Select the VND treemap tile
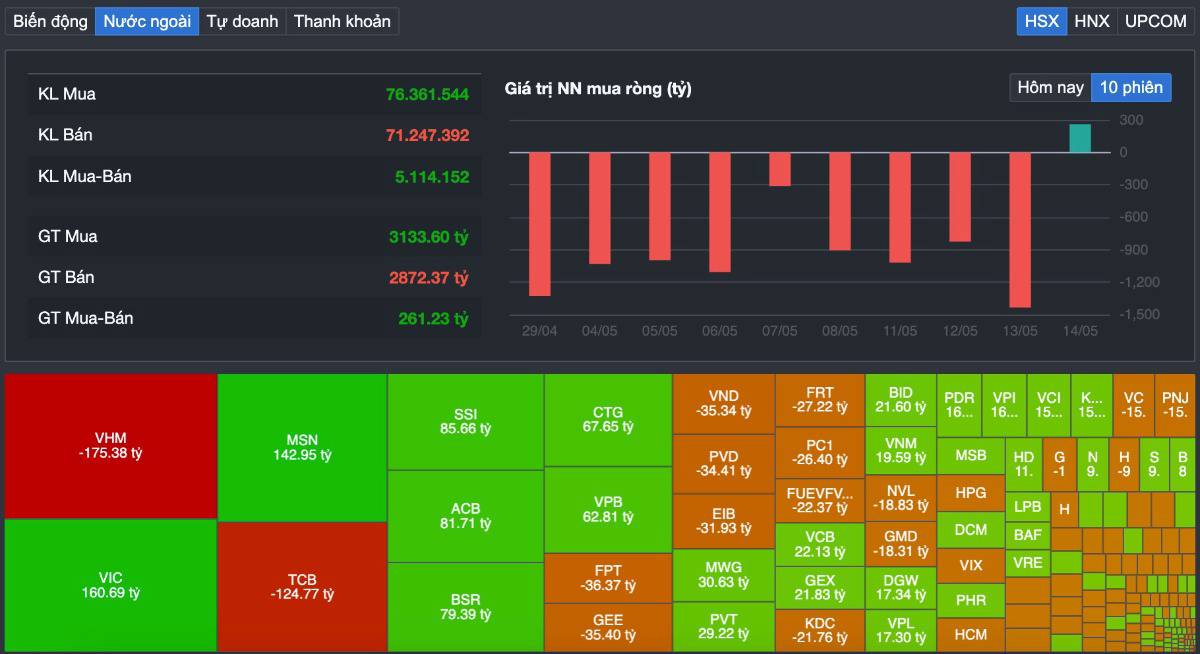This screenshot has width=1200, height=654. coord(723,403)
